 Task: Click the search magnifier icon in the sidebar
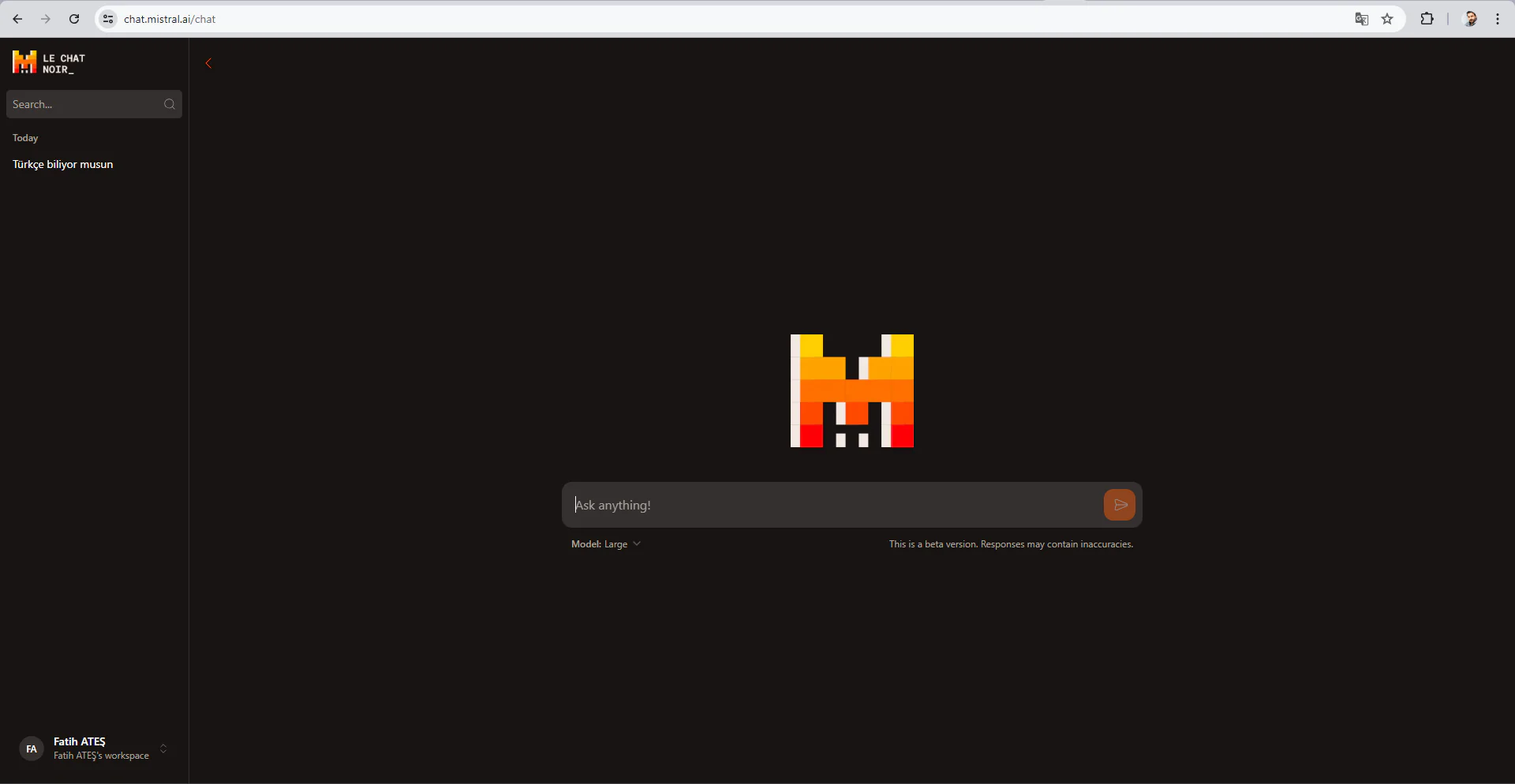tap(170, 104)
